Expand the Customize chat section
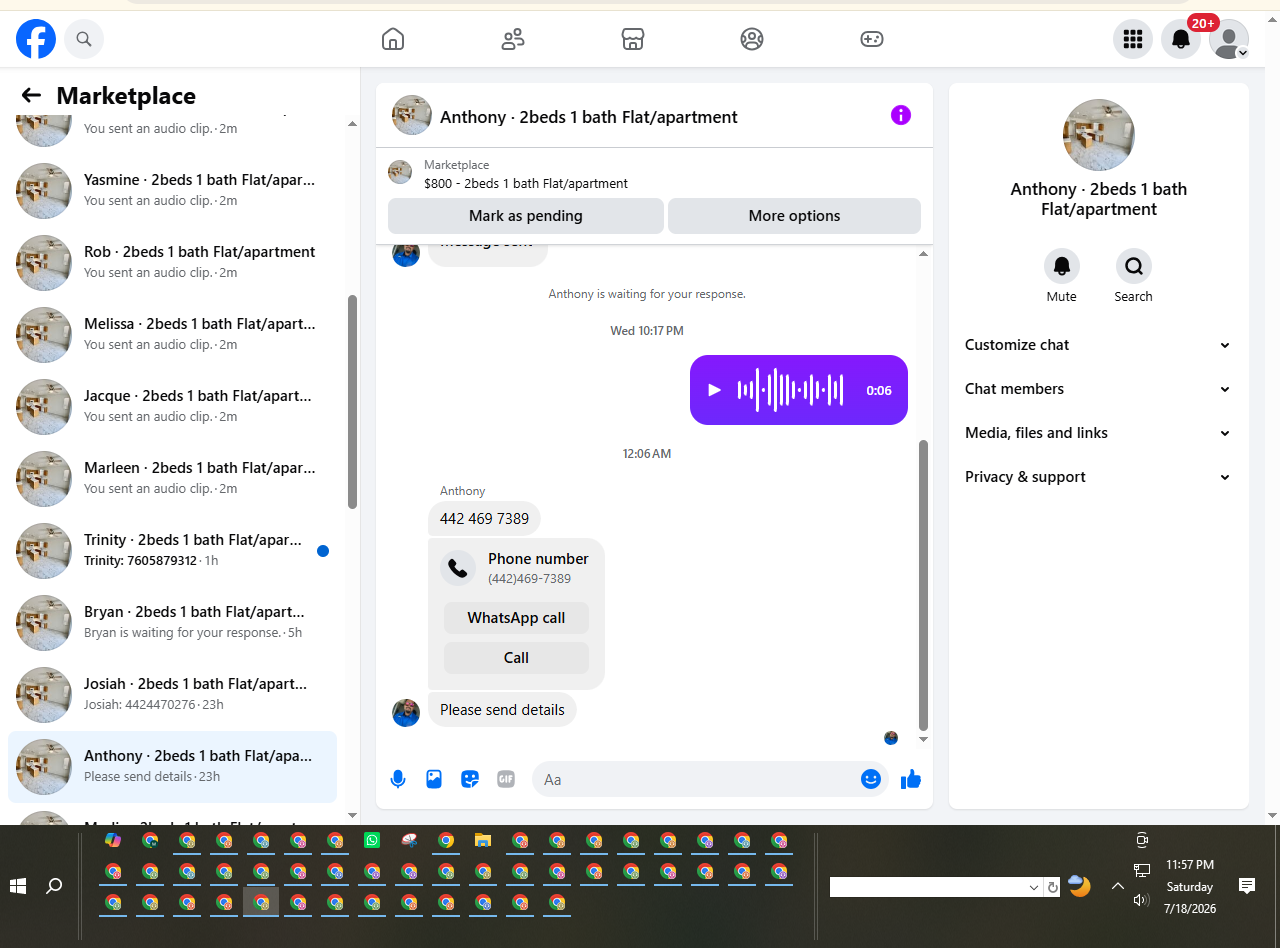Viewport: 1280px width, 948px height. click(1098, 345)
